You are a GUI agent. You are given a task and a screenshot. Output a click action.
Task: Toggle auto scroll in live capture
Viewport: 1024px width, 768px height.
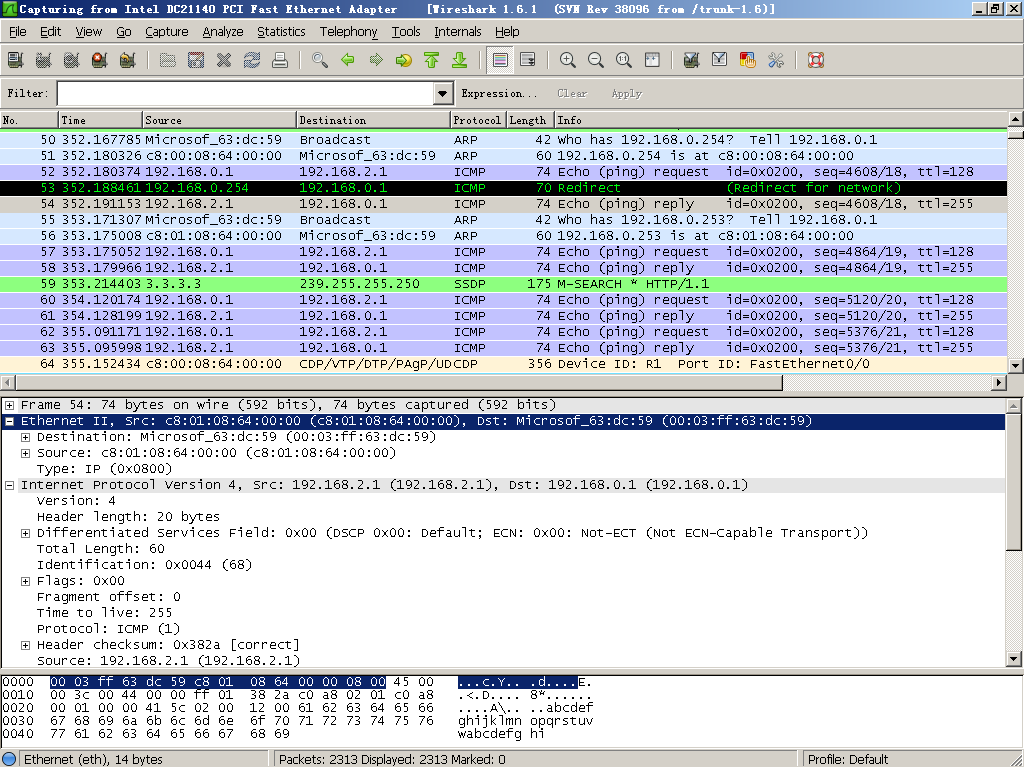coord(528,60)
